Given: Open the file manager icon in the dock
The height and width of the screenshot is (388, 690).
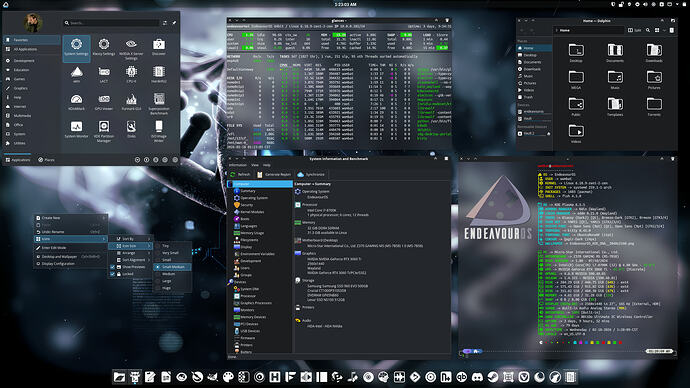Looking at the screenshot, I should pyautogui.click(x=119, y=377).
